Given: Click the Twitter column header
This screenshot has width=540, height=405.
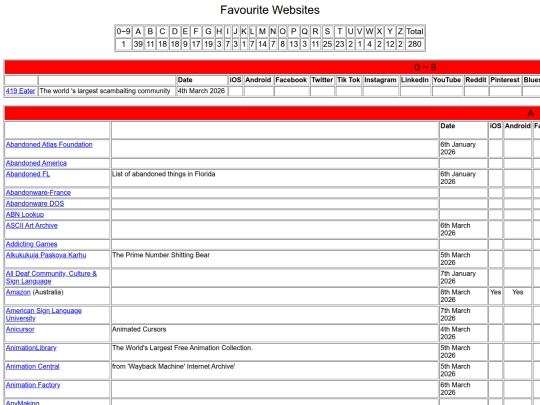Looking at the screenshot, I should click(322, 80).
